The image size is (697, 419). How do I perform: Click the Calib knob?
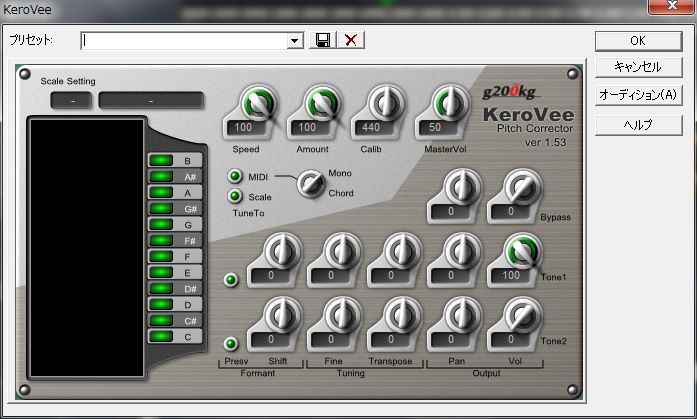387,104
